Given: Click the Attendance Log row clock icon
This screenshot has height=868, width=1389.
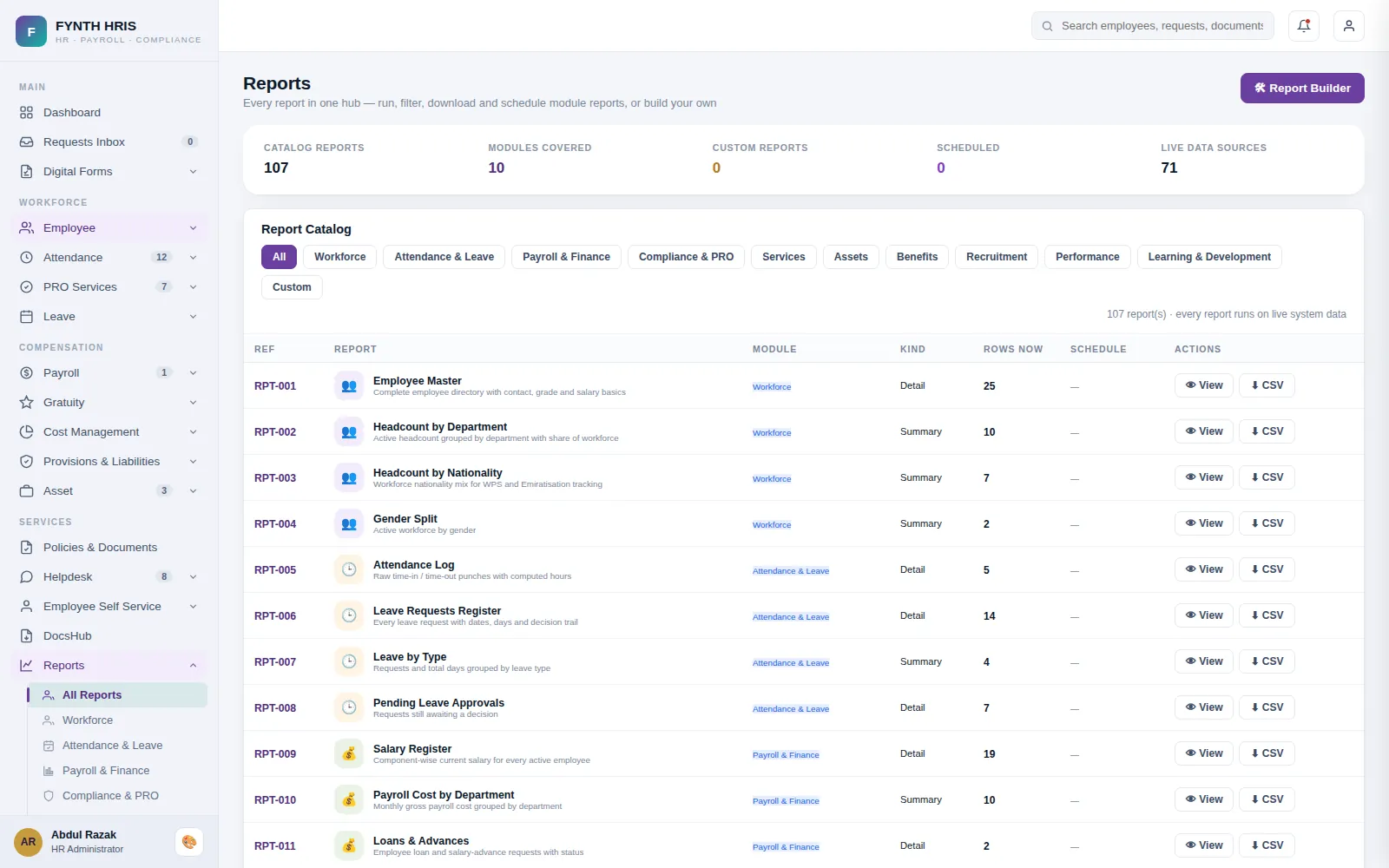Looking at the screenshot, I should click(x=349, y=570).
